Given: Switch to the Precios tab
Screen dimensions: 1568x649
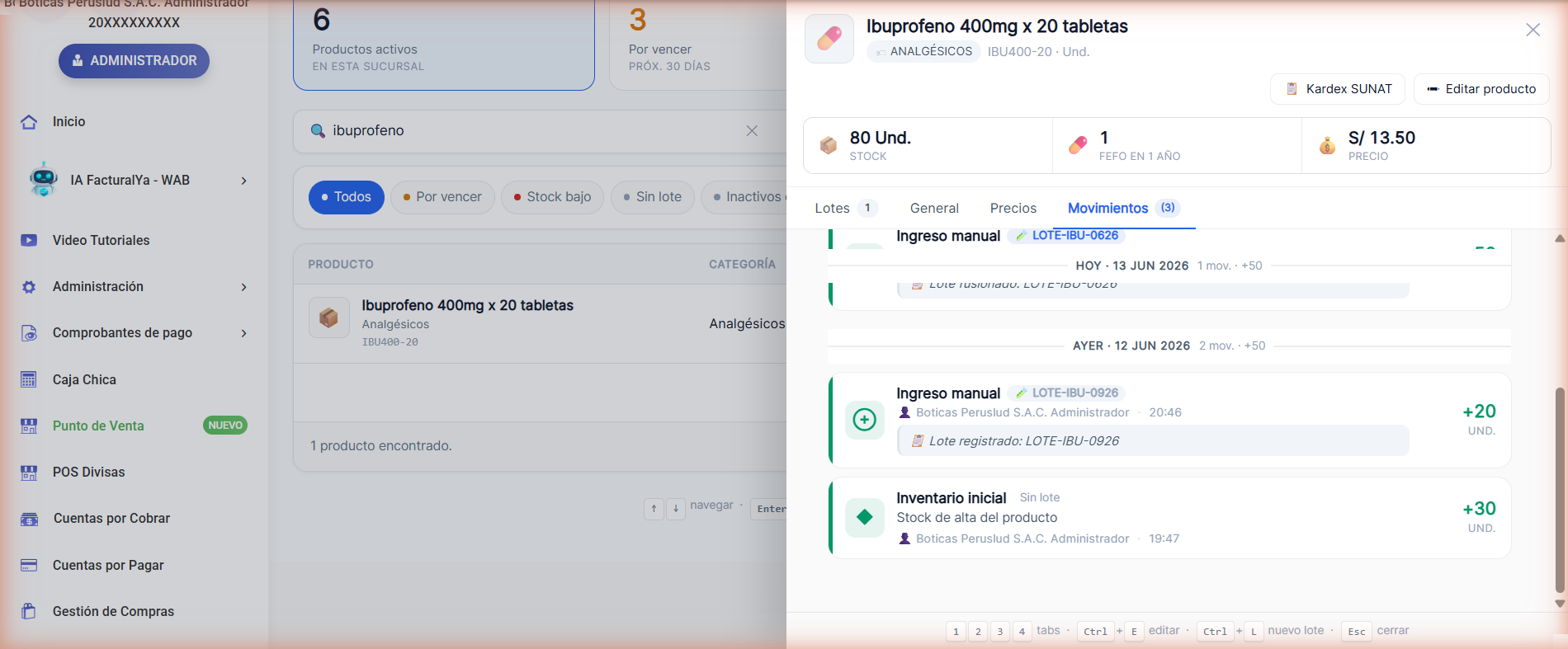Looking at the screenshot, I should pos(1013,209).
